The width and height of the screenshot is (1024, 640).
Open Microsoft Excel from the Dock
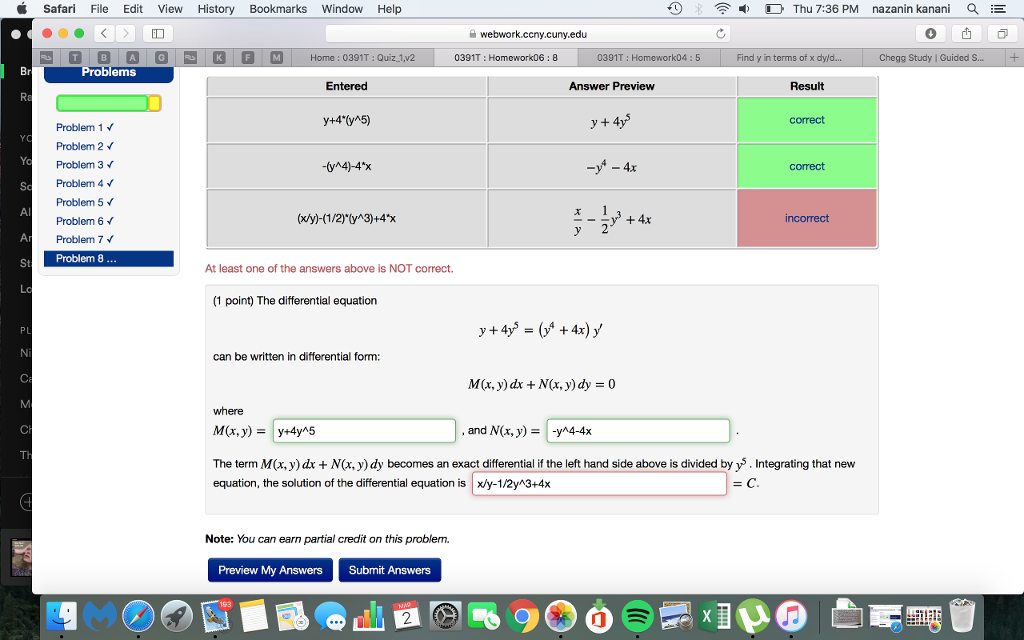pyautogui.click(x=712, y=618)
